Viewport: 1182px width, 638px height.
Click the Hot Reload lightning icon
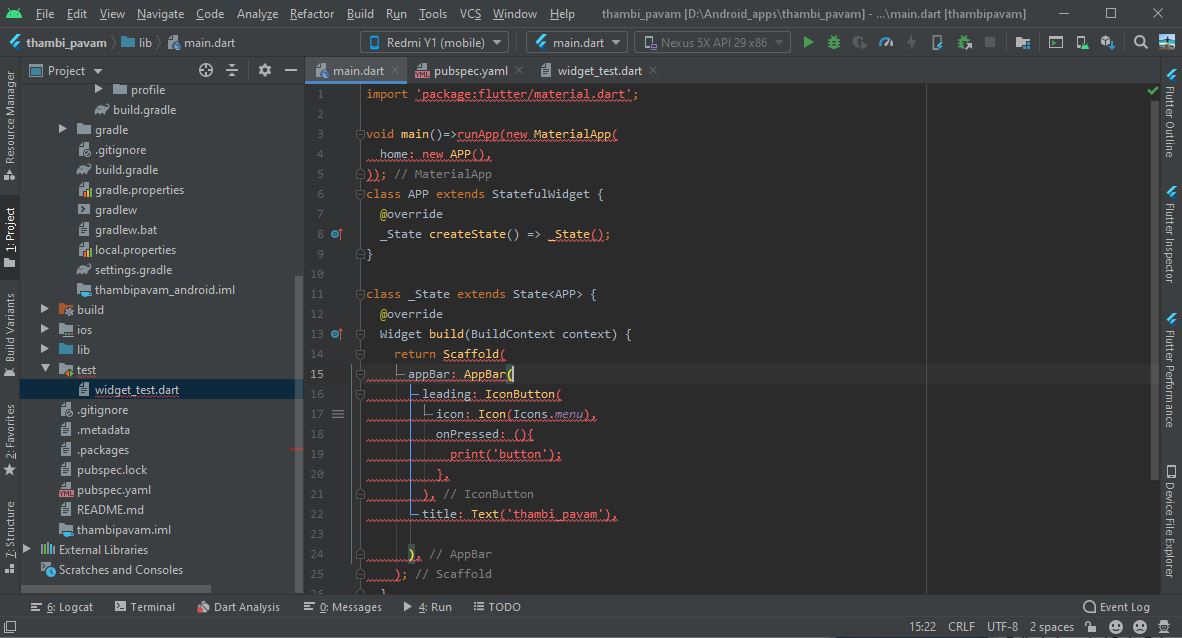(x=911, y=42)
